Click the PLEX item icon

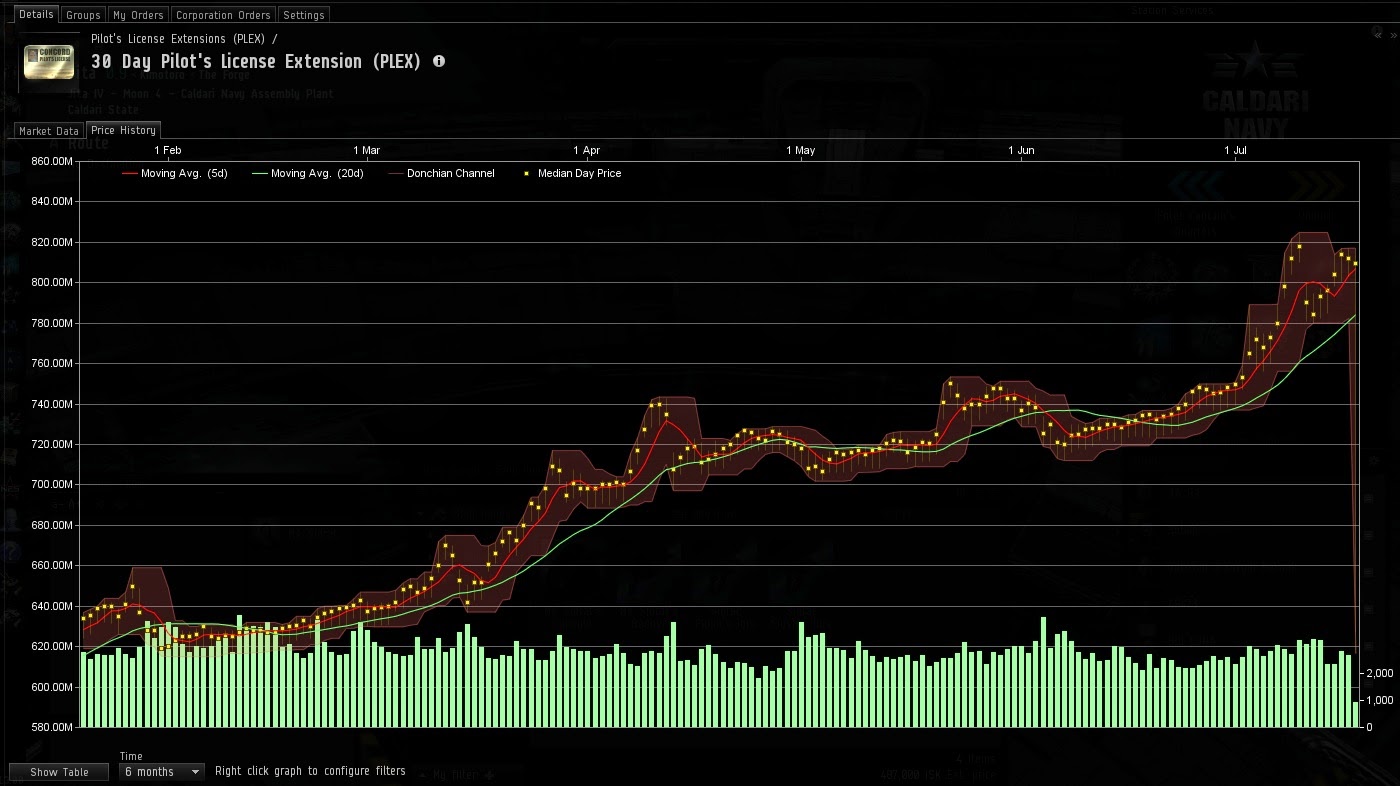point(51,62)
